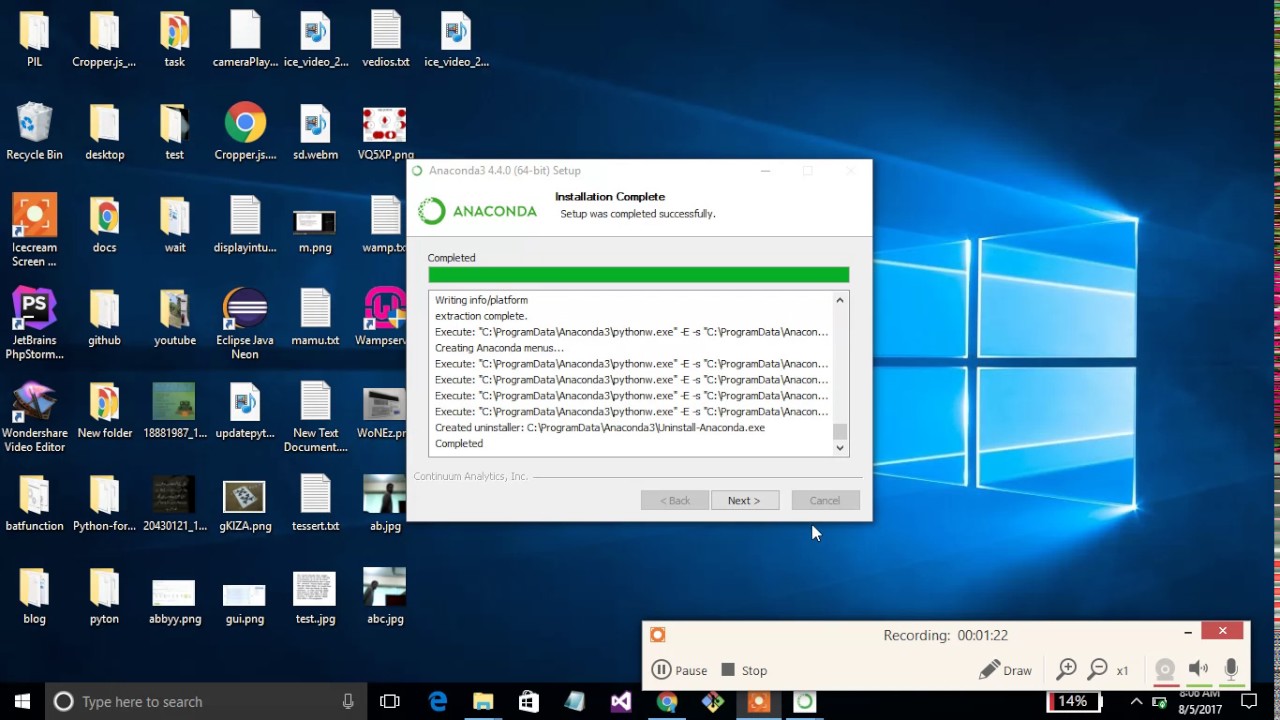Viewport: 1280px width, 720px height.
Task: Pause the screen recording
Action: click(679, 670)
